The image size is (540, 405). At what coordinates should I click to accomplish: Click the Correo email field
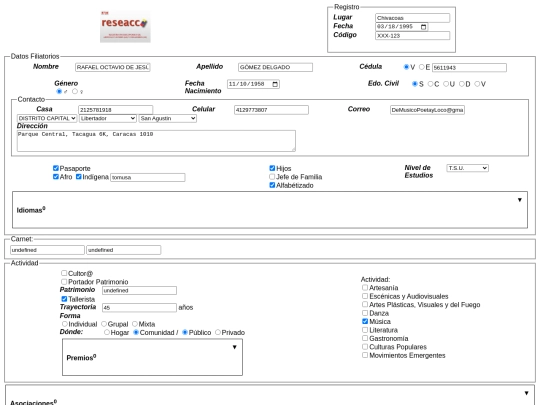[x=427, y=110]
